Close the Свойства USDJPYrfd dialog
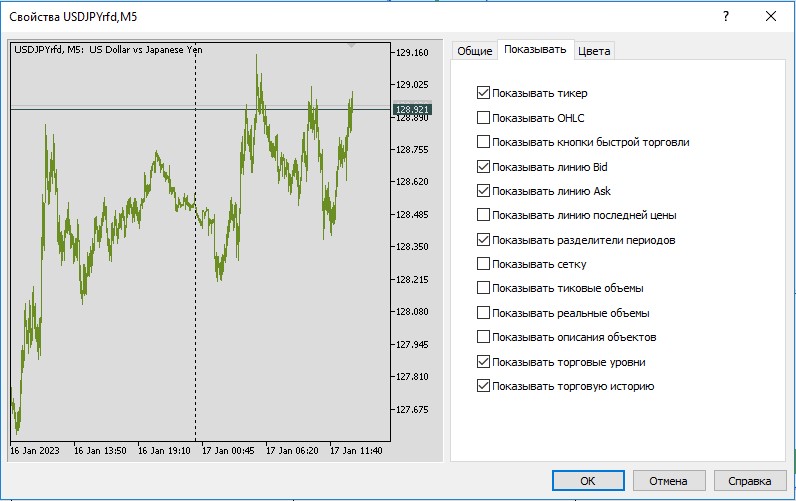796x501 pixels. (x=771, y=16)
